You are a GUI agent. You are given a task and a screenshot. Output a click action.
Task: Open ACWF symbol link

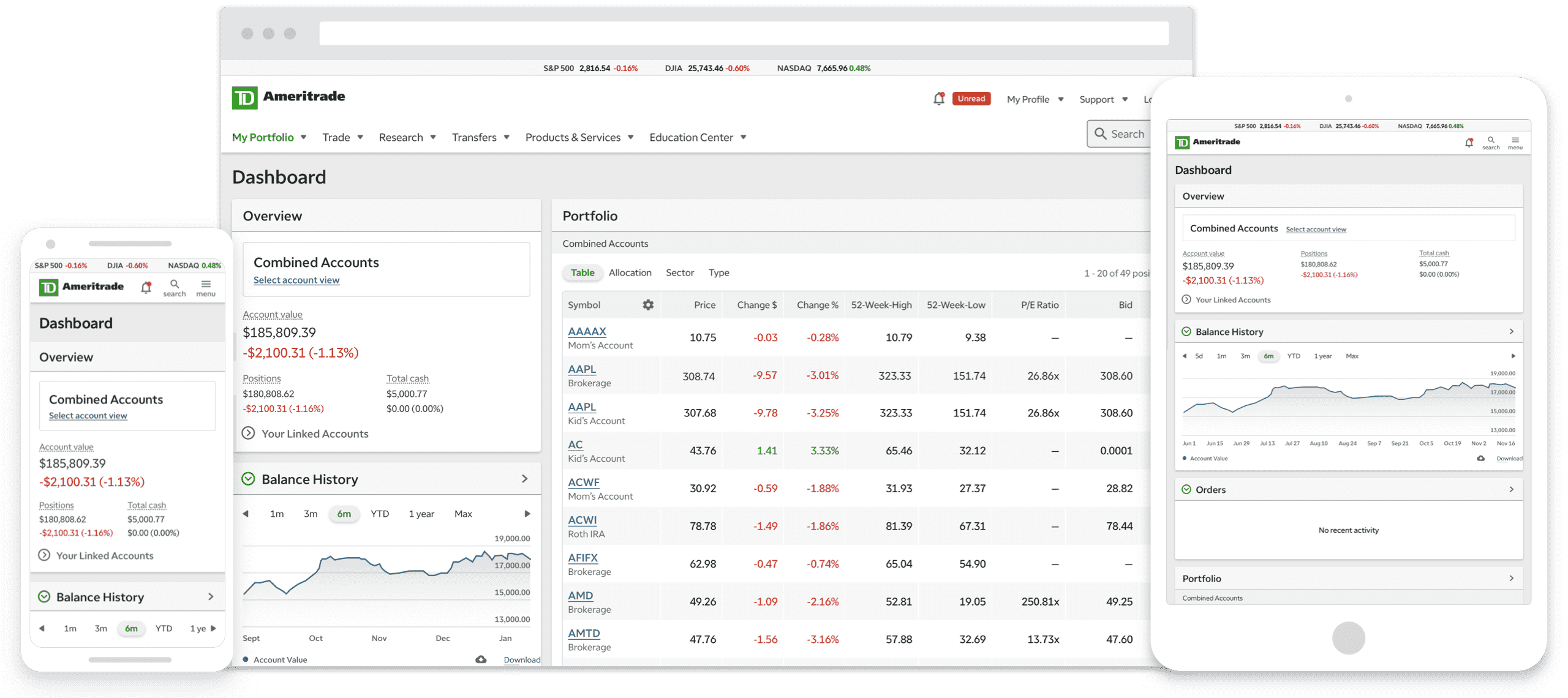[x=584, y=482]
